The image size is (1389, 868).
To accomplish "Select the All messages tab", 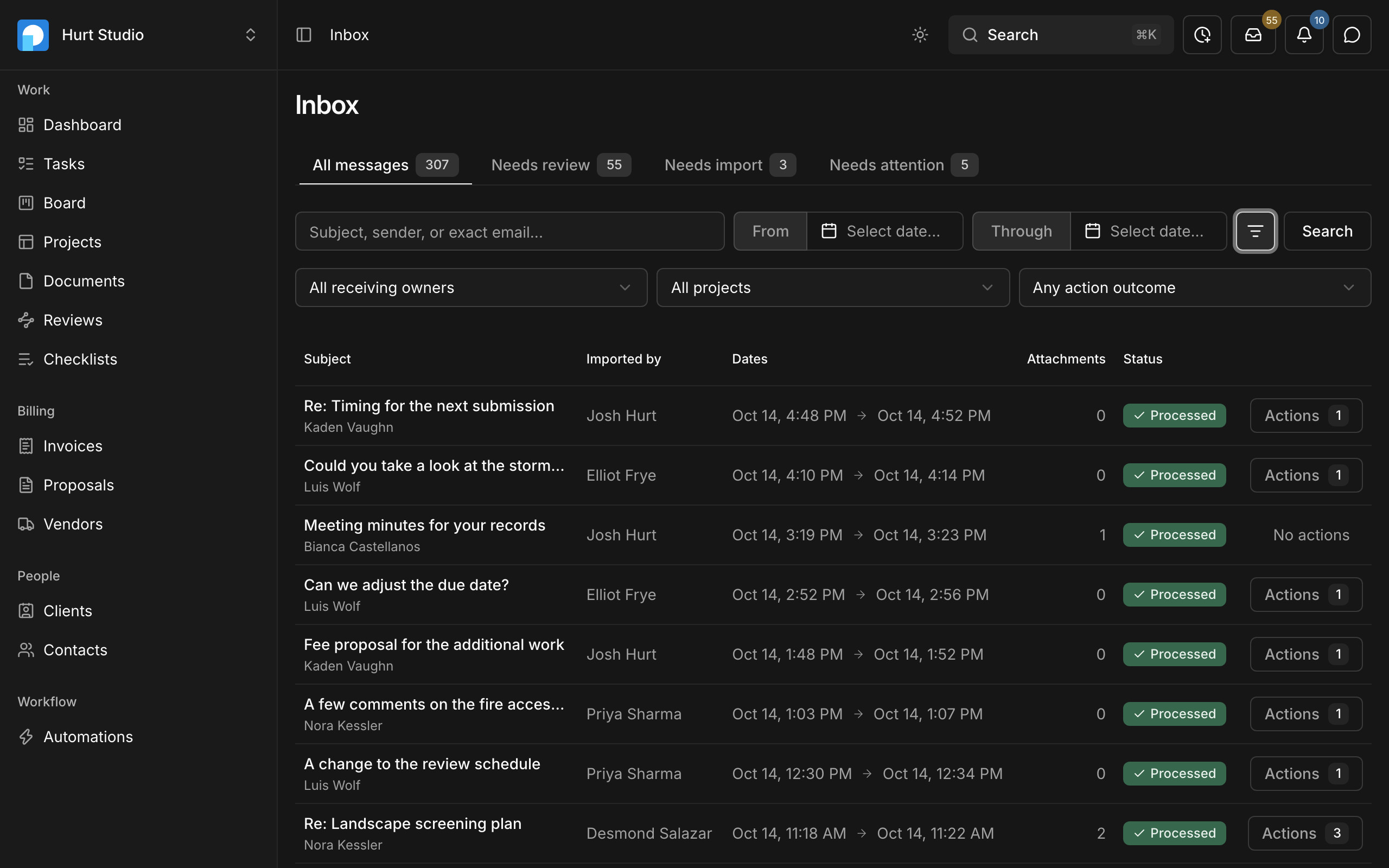I will (x=385, y=165).
